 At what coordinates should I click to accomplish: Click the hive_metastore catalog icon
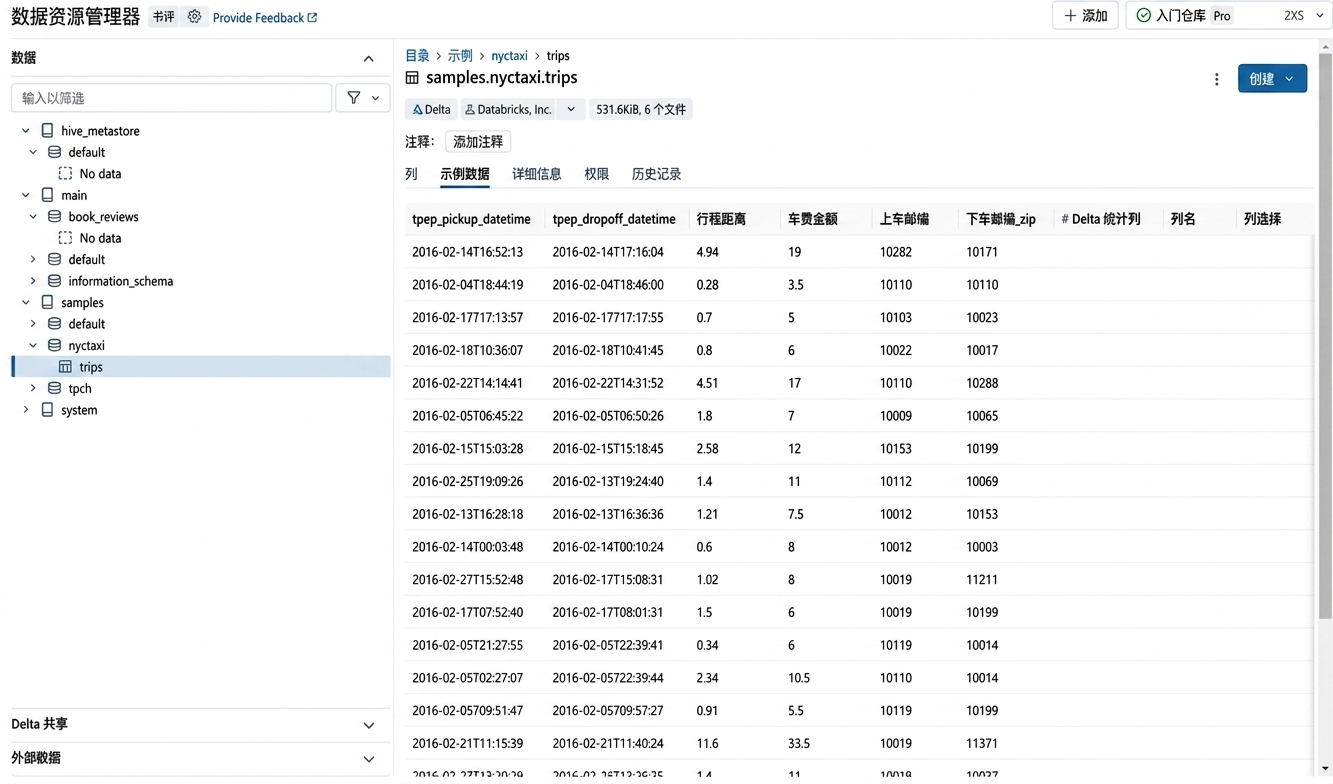(x=47, y=131)
